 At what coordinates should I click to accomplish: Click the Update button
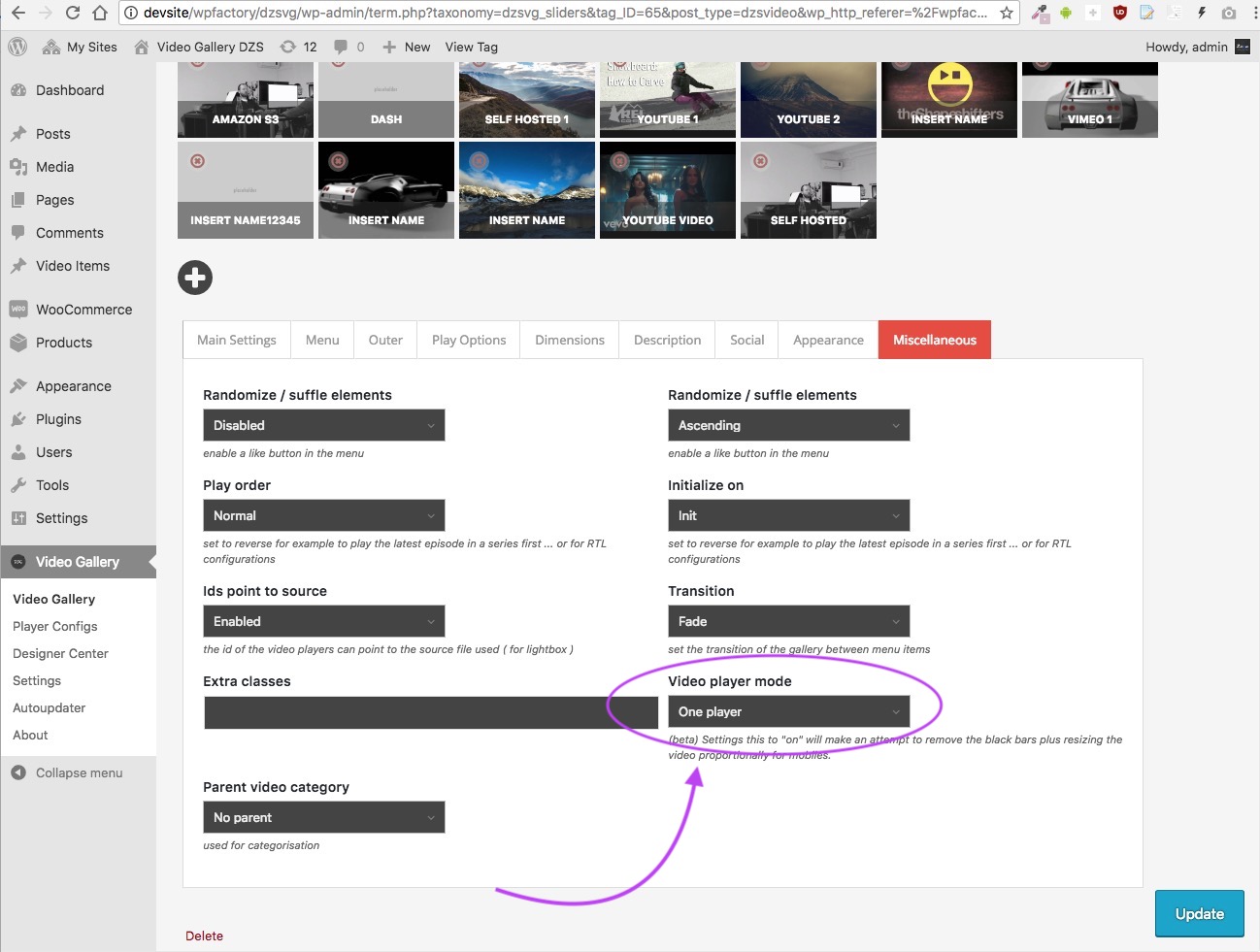(x=1200, y=913)
